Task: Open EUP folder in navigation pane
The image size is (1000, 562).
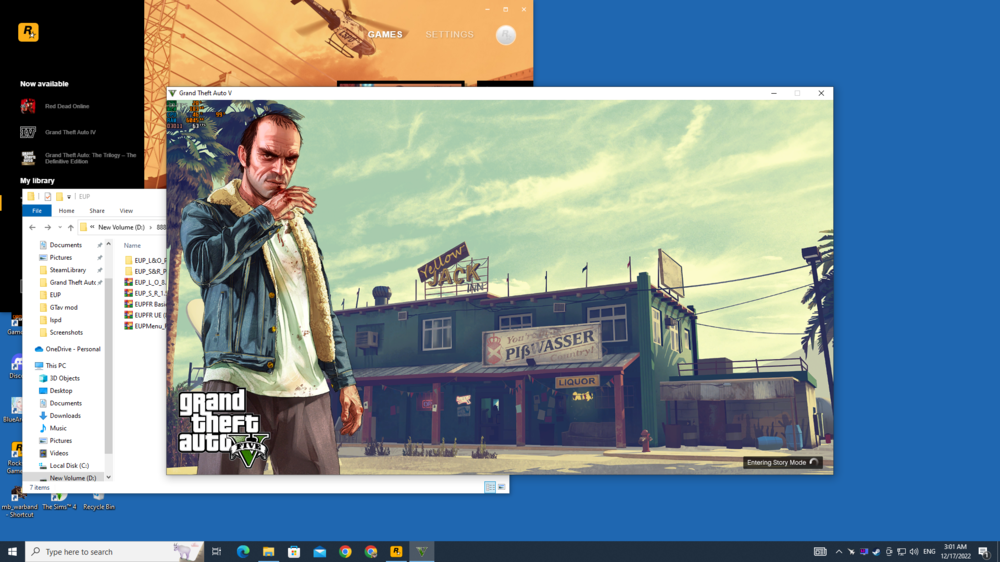Action: 55,295
